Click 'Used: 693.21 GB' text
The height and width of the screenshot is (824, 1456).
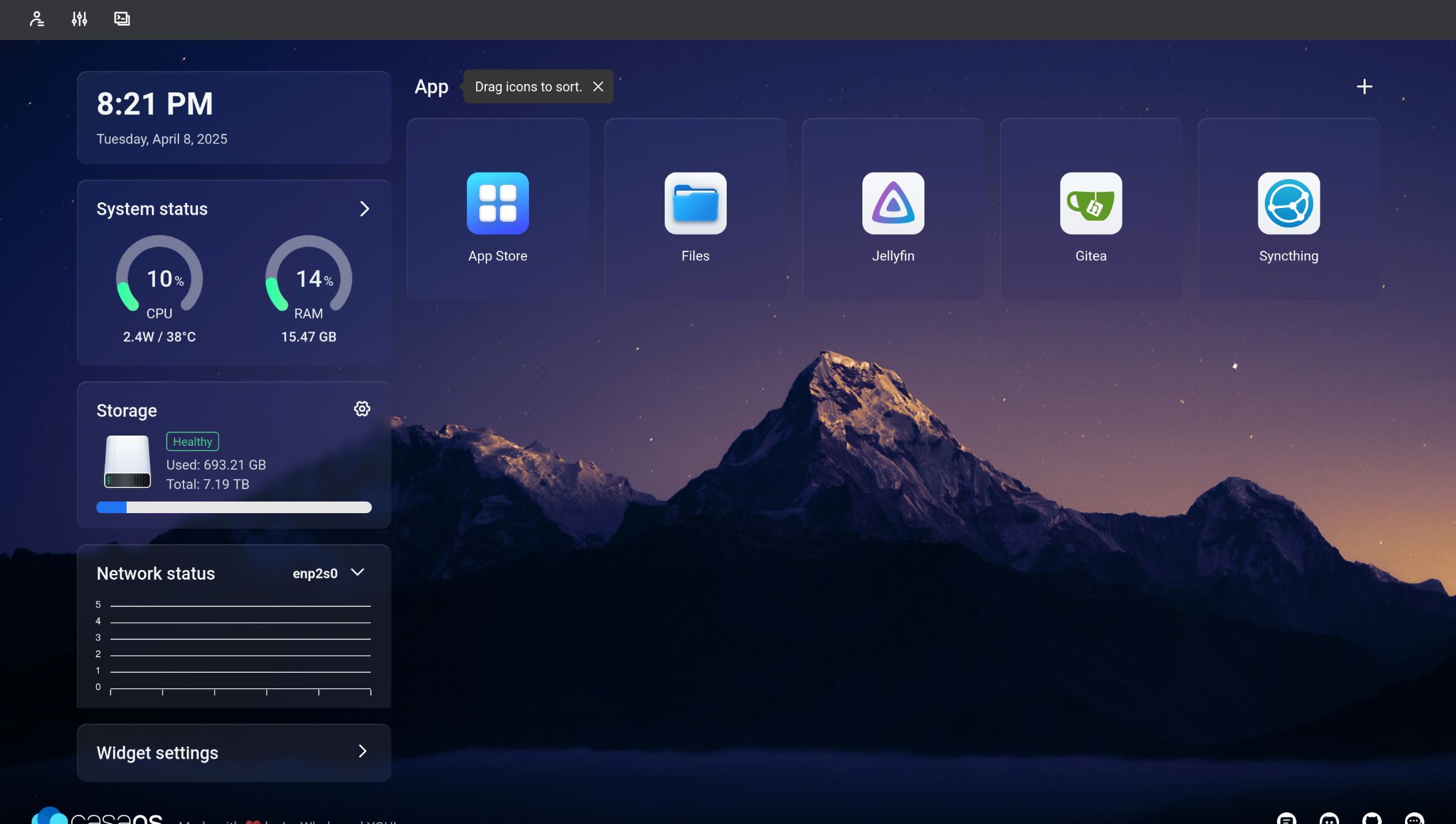[x=216, y=465]
